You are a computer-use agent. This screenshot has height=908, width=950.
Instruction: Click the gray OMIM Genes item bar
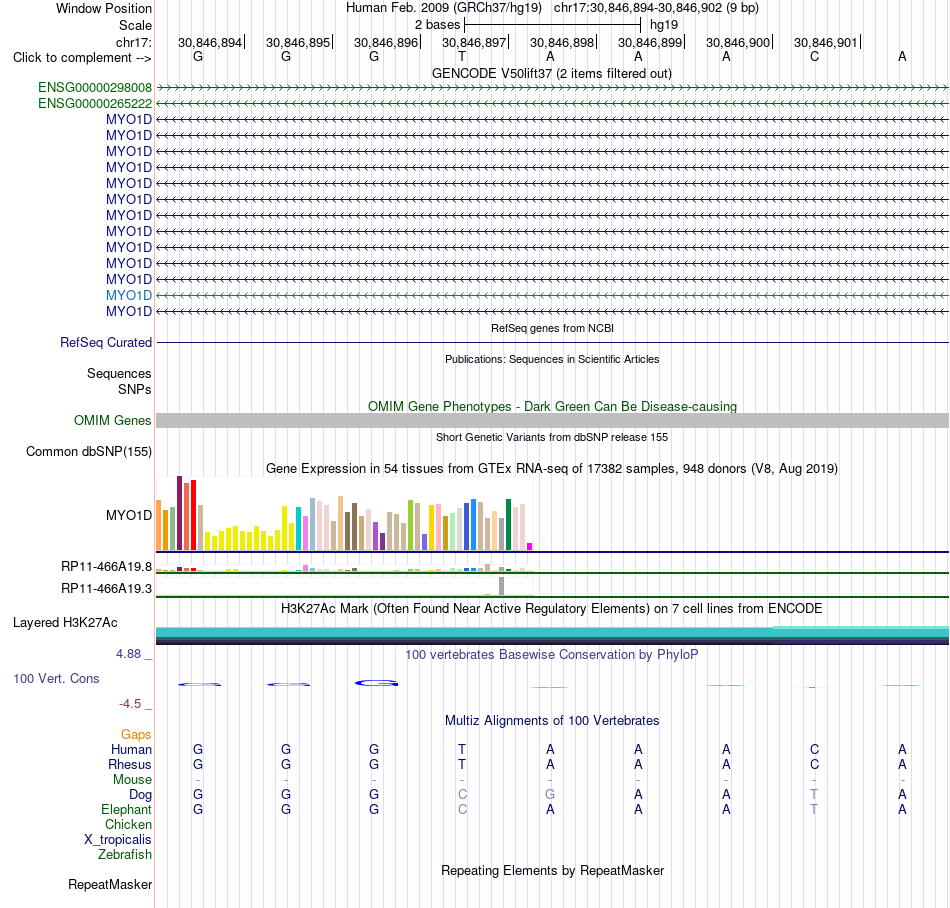pyautogui.click(x=552, y=420)
